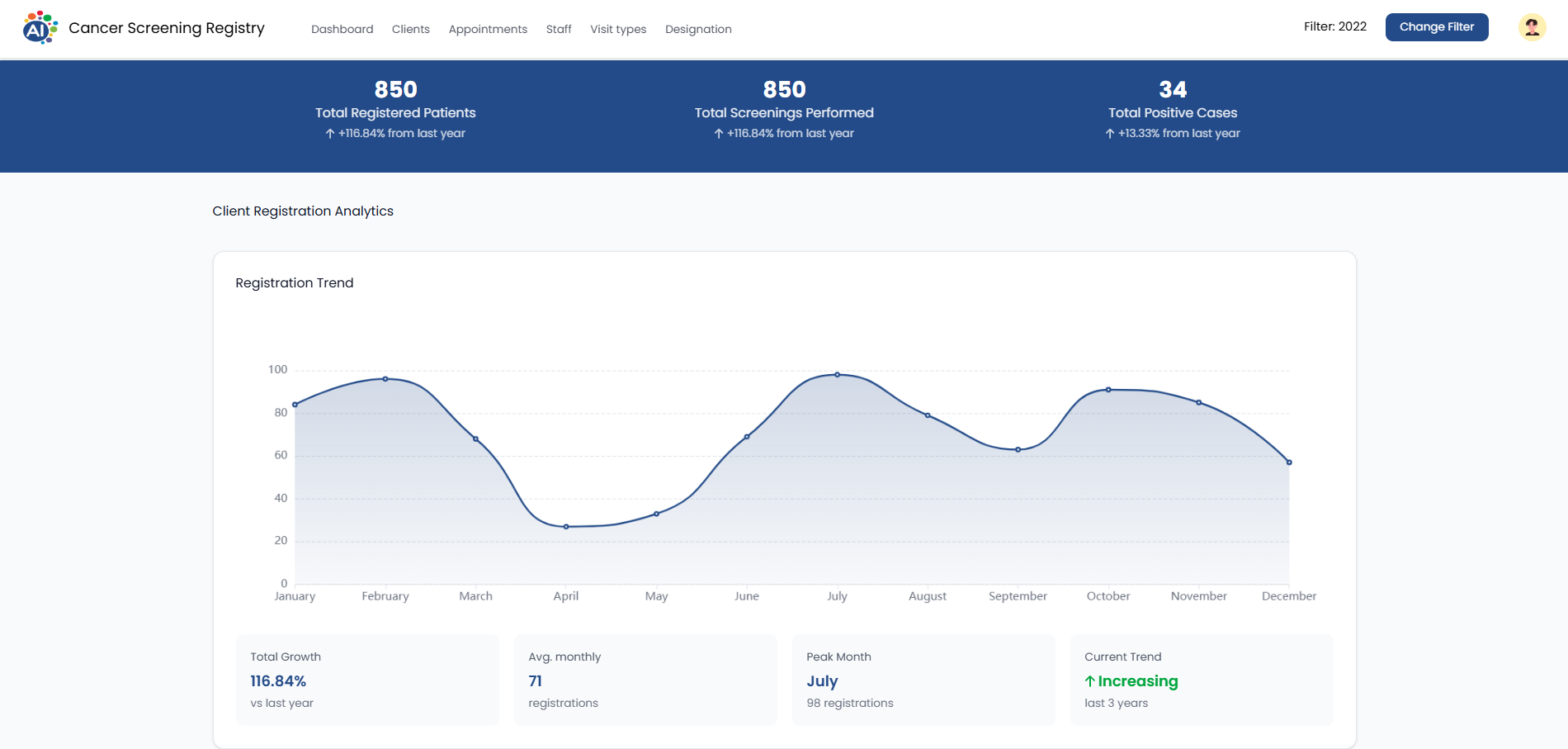Image resolution: width=1568 pixels, height=749 pixels.
Task: Open the Dashboard nav item
Action: pyautogui.click(x=342, y=29)
